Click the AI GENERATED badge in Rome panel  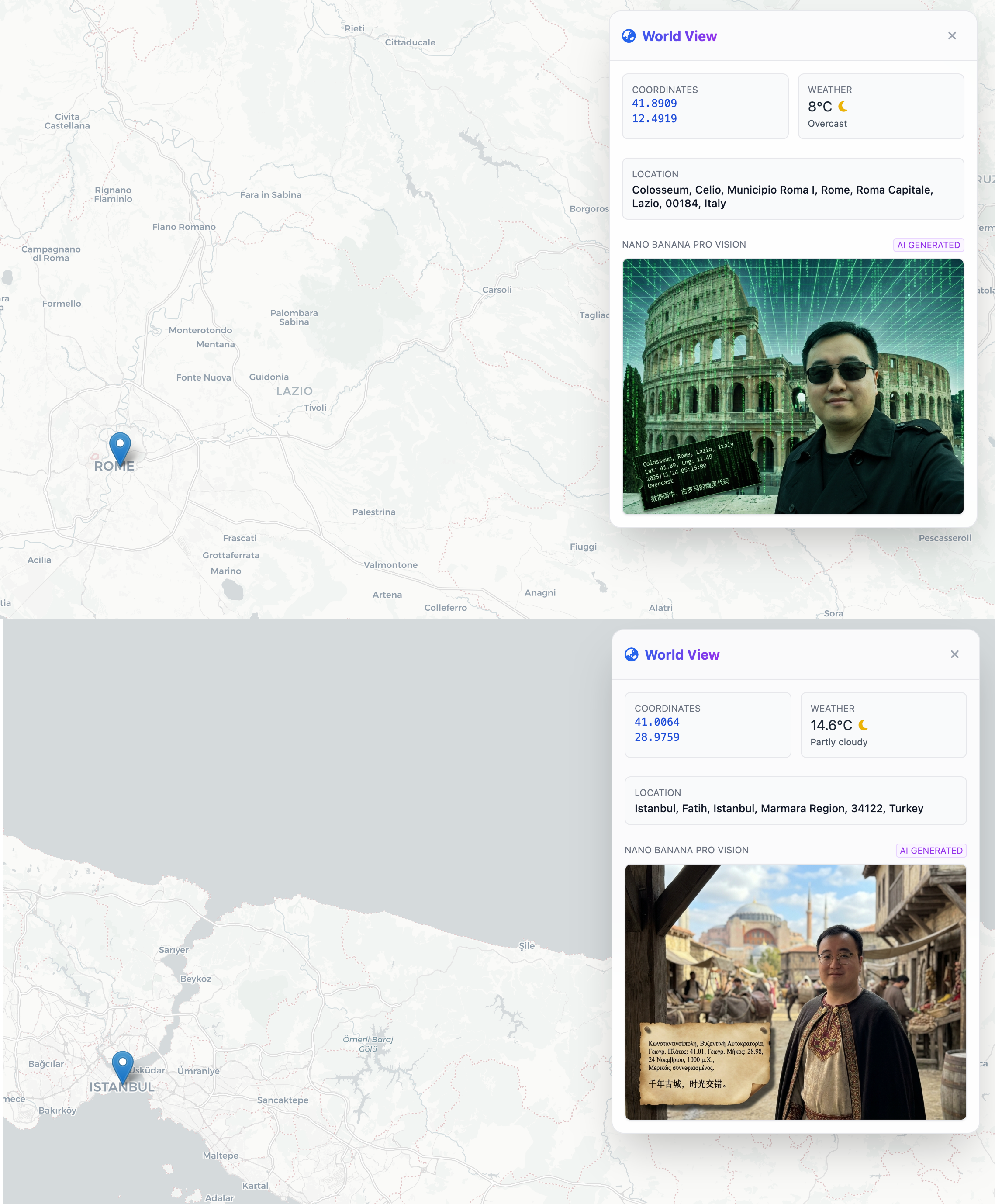click(928, 245)
